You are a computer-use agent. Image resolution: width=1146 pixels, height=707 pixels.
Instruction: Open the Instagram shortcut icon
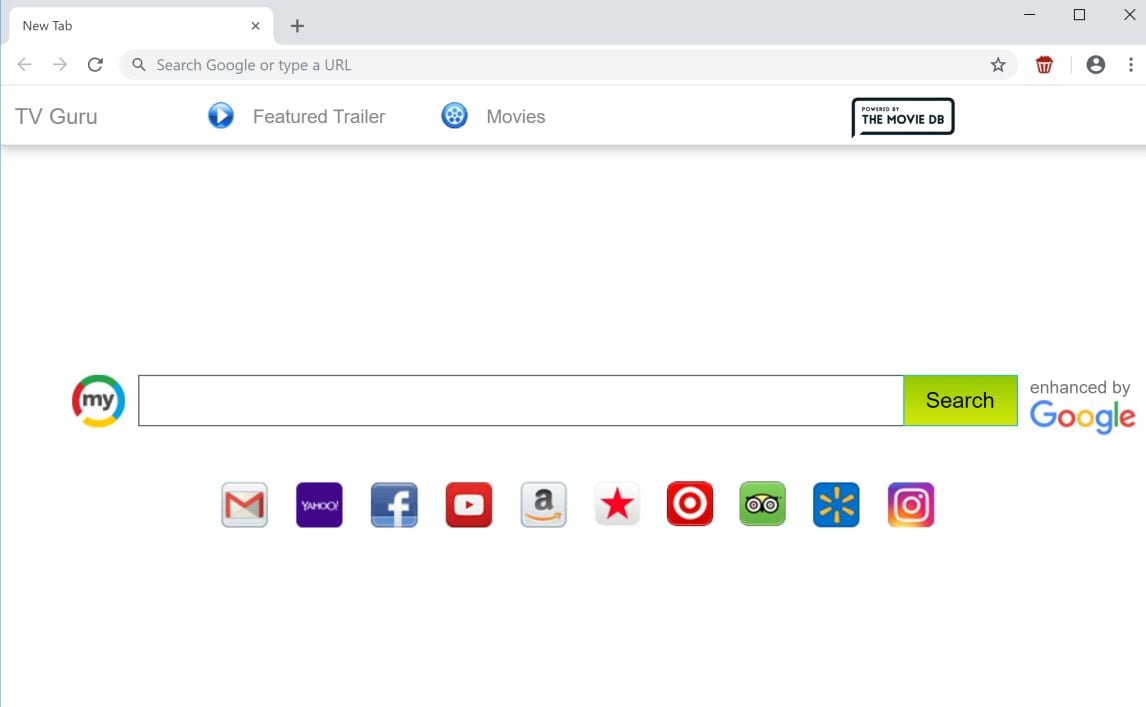911,504
